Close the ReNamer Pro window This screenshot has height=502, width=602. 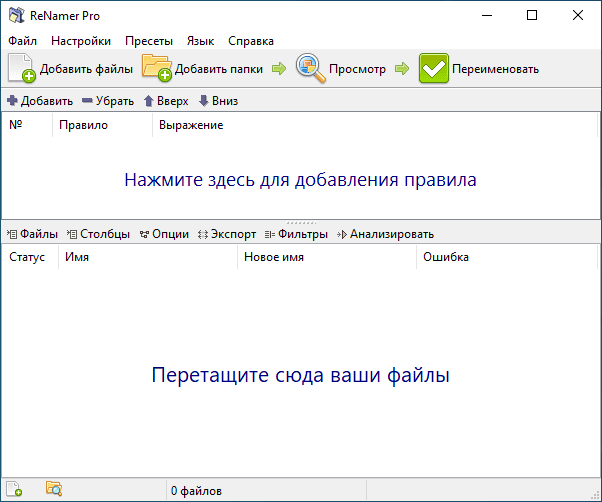click(578, 15)
